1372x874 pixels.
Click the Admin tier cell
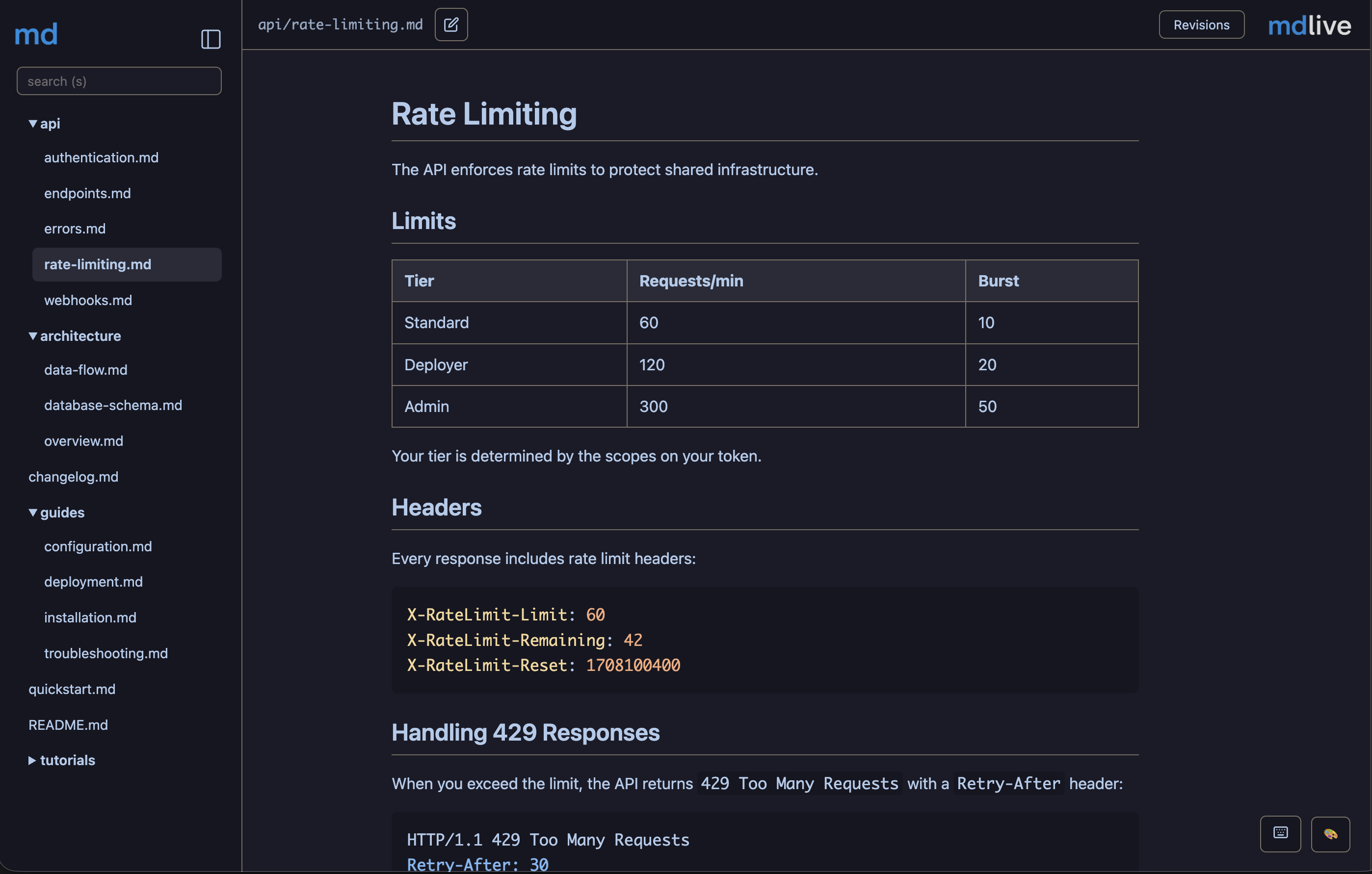509,407
